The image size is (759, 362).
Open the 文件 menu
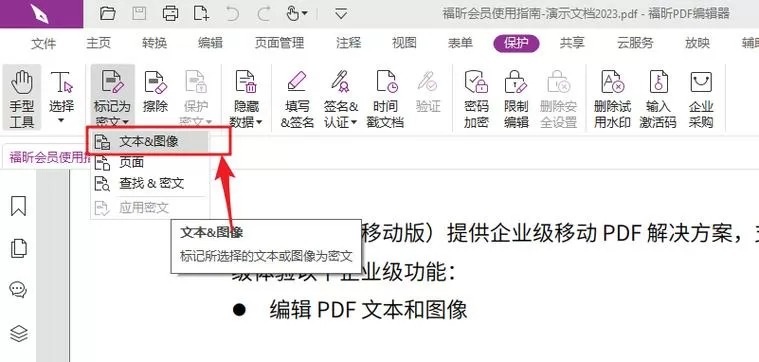coord(44,43)
